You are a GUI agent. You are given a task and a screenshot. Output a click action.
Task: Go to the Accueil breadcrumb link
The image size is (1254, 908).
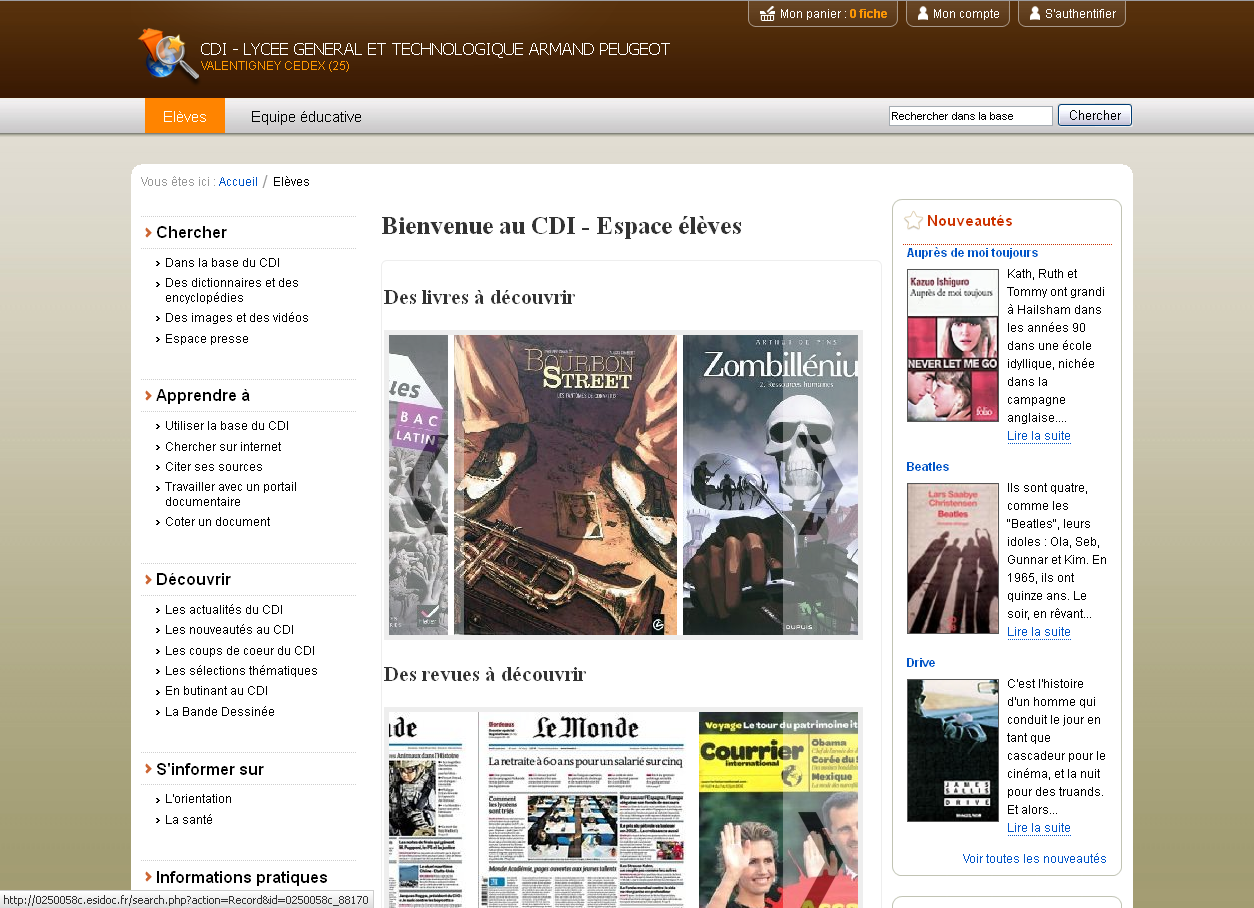pyautogui.click(x=238, y=182)
